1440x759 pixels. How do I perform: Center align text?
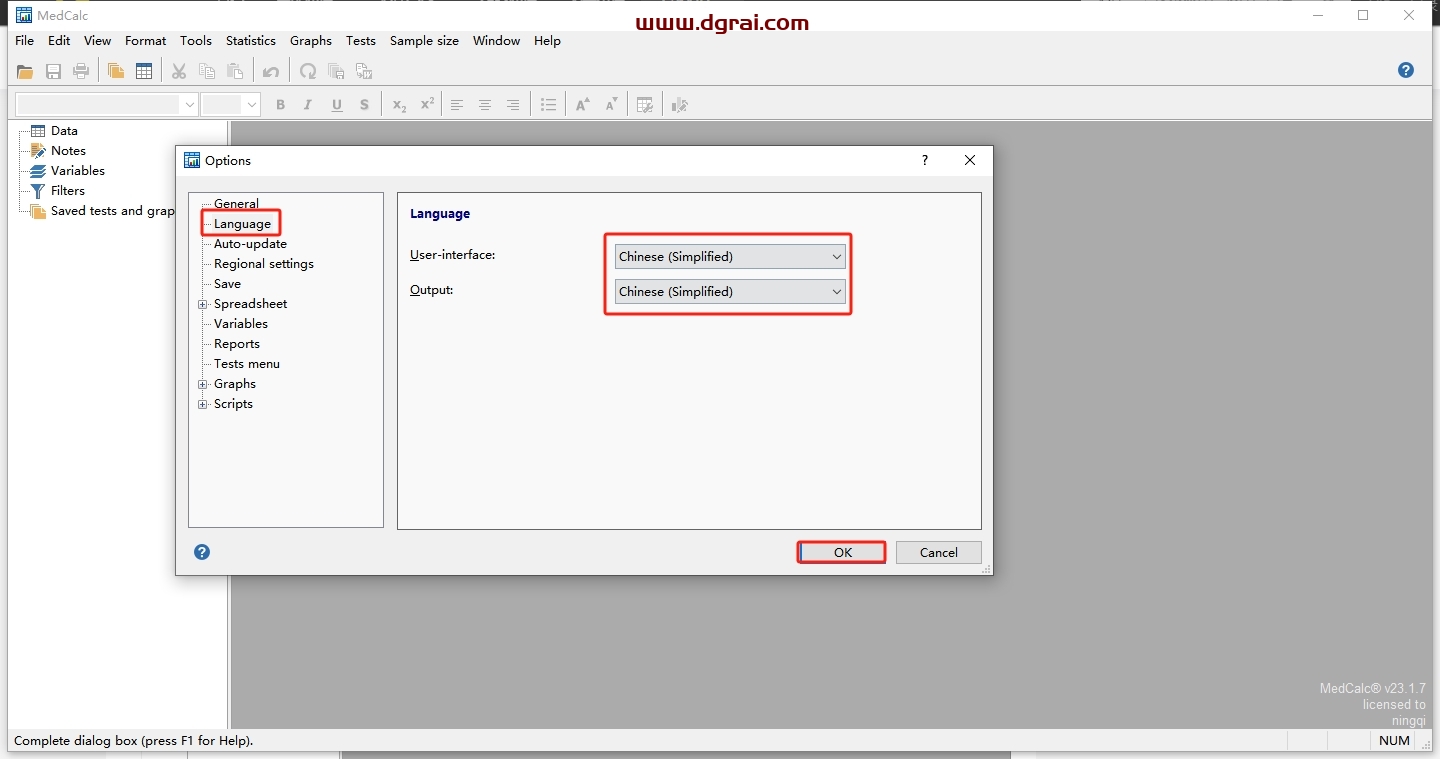485,105
